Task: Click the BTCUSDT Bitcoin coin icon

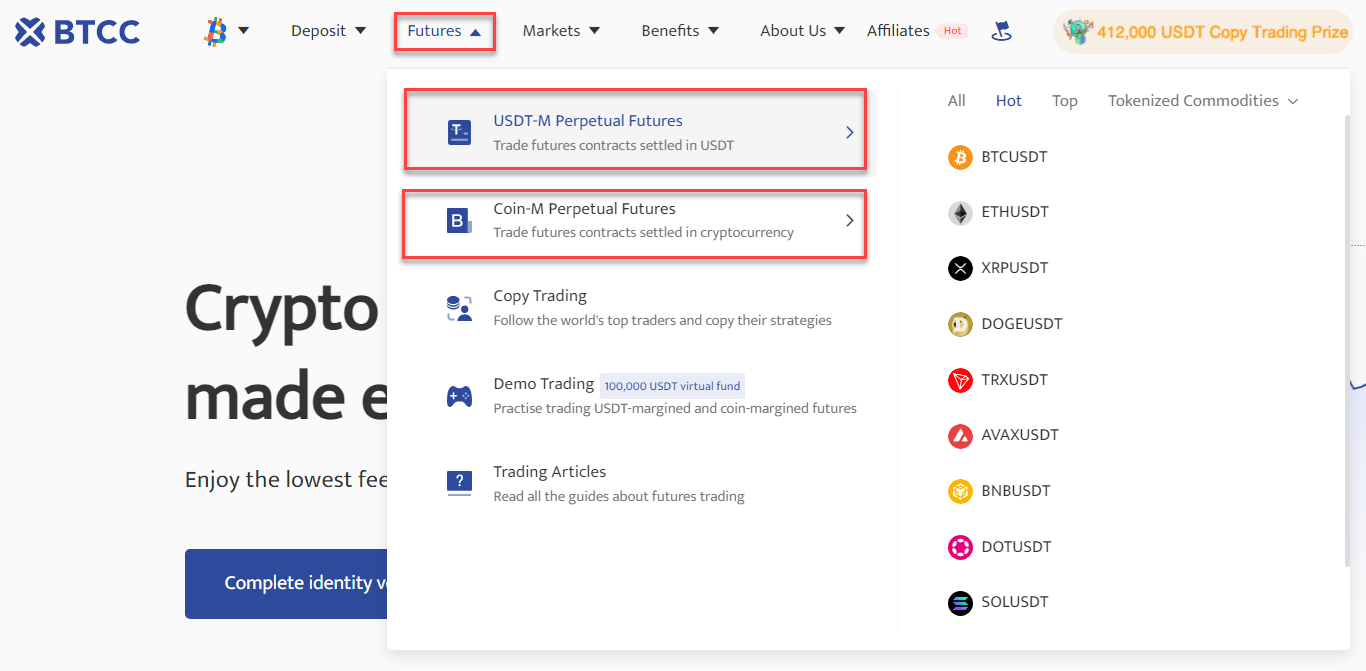Action: pyautogui.click(x=960, y=157)
